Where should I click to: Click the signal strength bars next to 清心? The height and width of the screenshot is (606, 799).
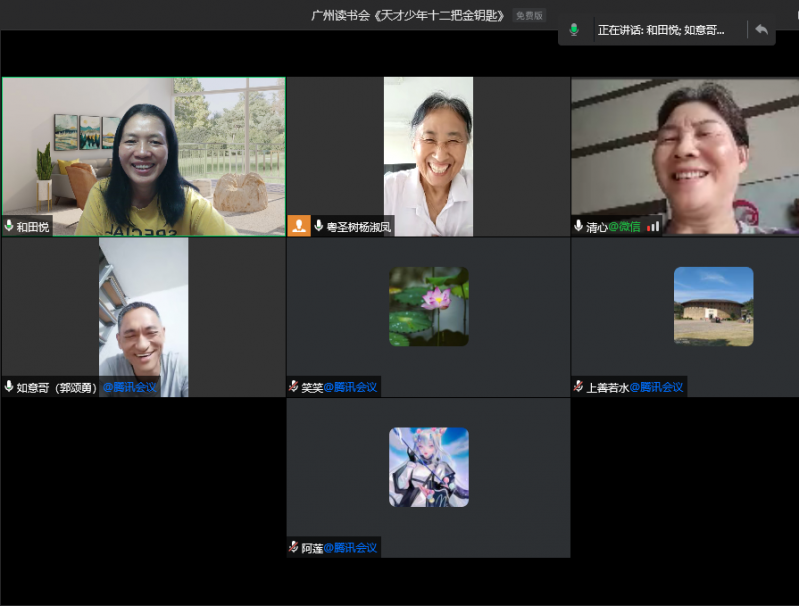[x=653, y=227]
